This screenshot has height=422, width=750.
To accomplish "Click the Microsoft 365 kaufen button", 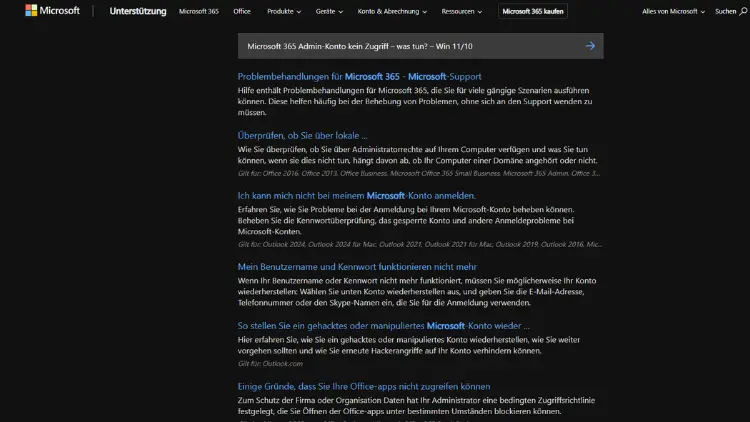I will [x=533, y=11].
